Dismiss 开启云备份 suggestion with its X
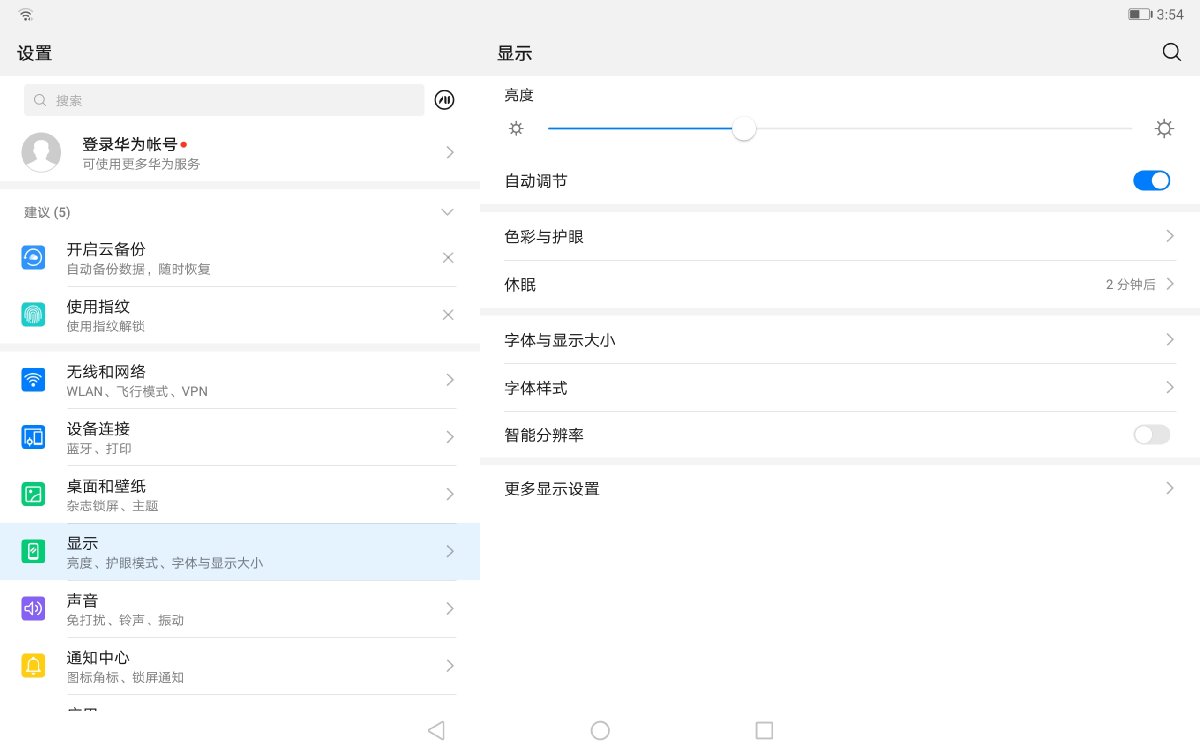The image size is (1200, 750). pos(448,257)
